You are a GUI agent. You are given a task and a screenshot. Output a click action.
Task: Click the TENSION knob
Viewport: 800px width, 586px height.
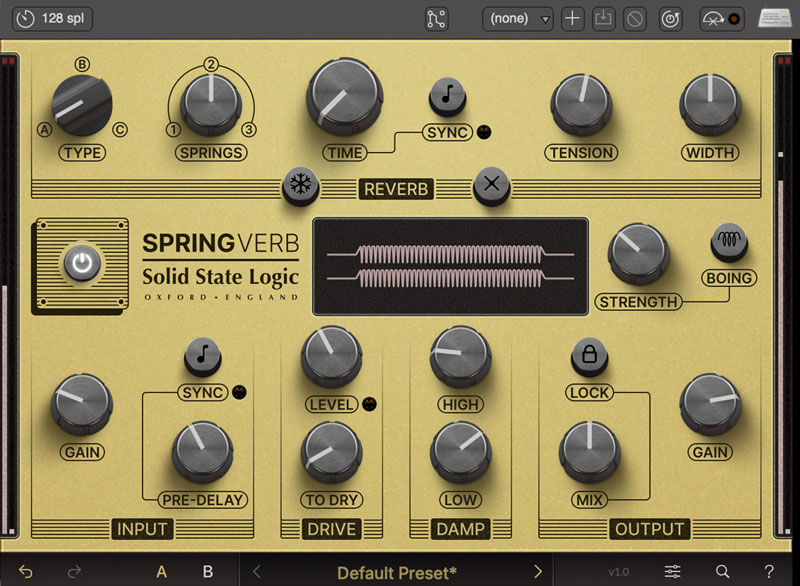pos(581,104)
